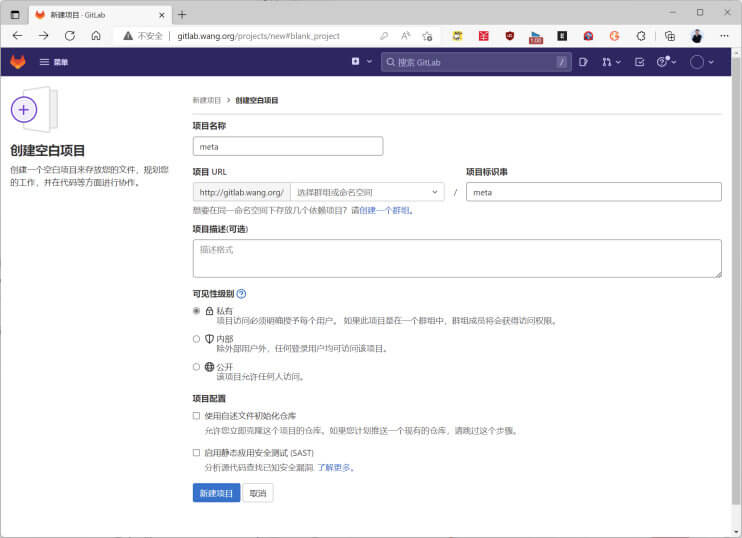Click the 新建项目 breadcrumb link
The height and width of the screenshot is (538, 742).
(x=207, y=100)
